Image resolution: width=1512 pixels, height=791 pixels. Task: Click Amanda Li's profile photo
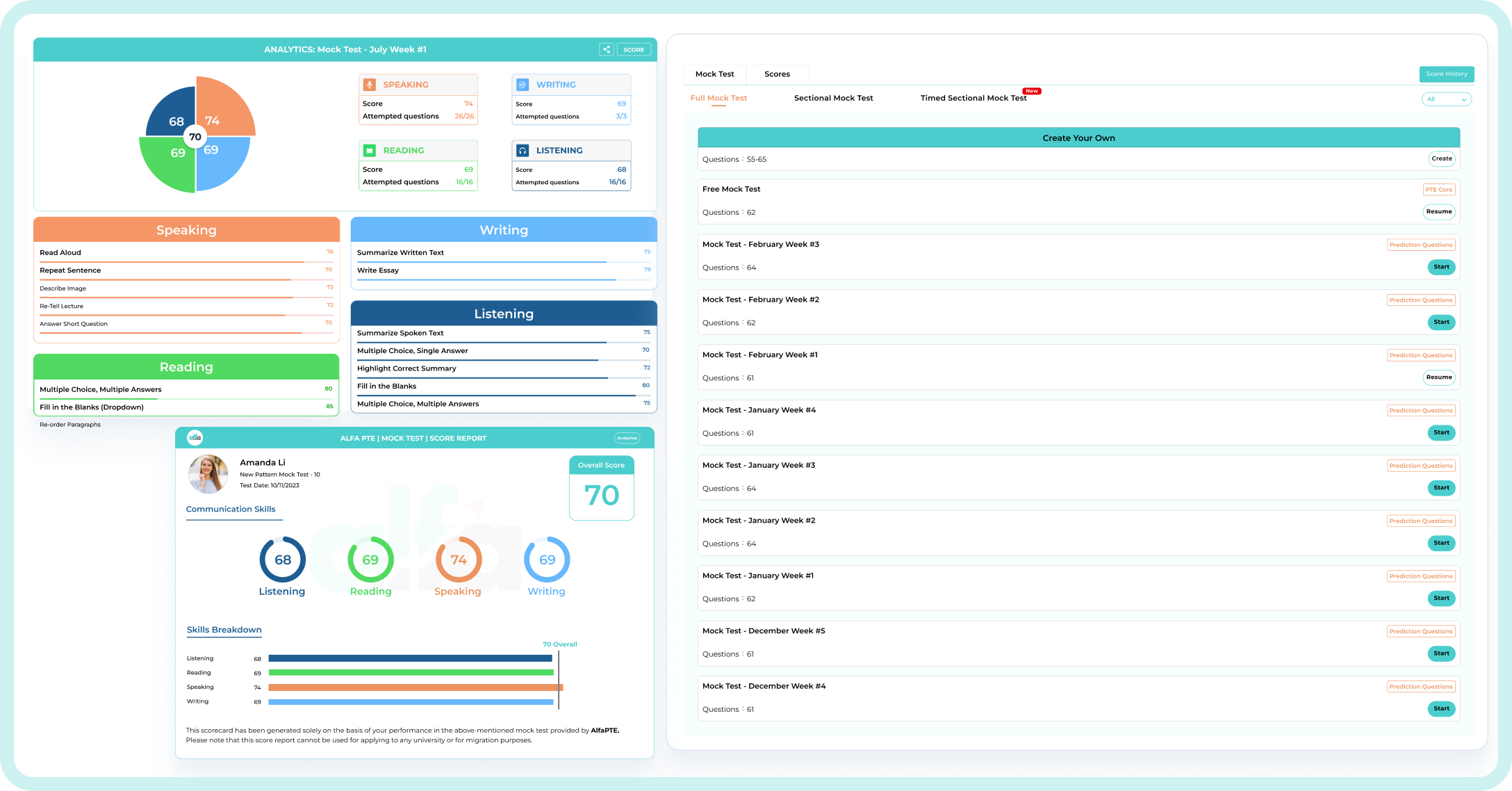coord(208,474)
